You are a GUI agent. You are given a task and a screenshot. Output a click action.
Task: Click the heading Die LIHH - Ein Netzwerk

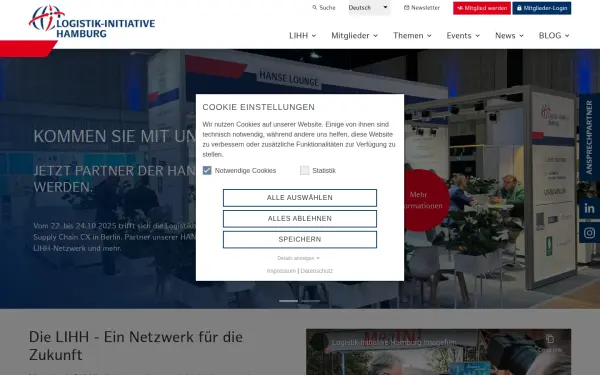pyautogui.click(x=136, y=346)
